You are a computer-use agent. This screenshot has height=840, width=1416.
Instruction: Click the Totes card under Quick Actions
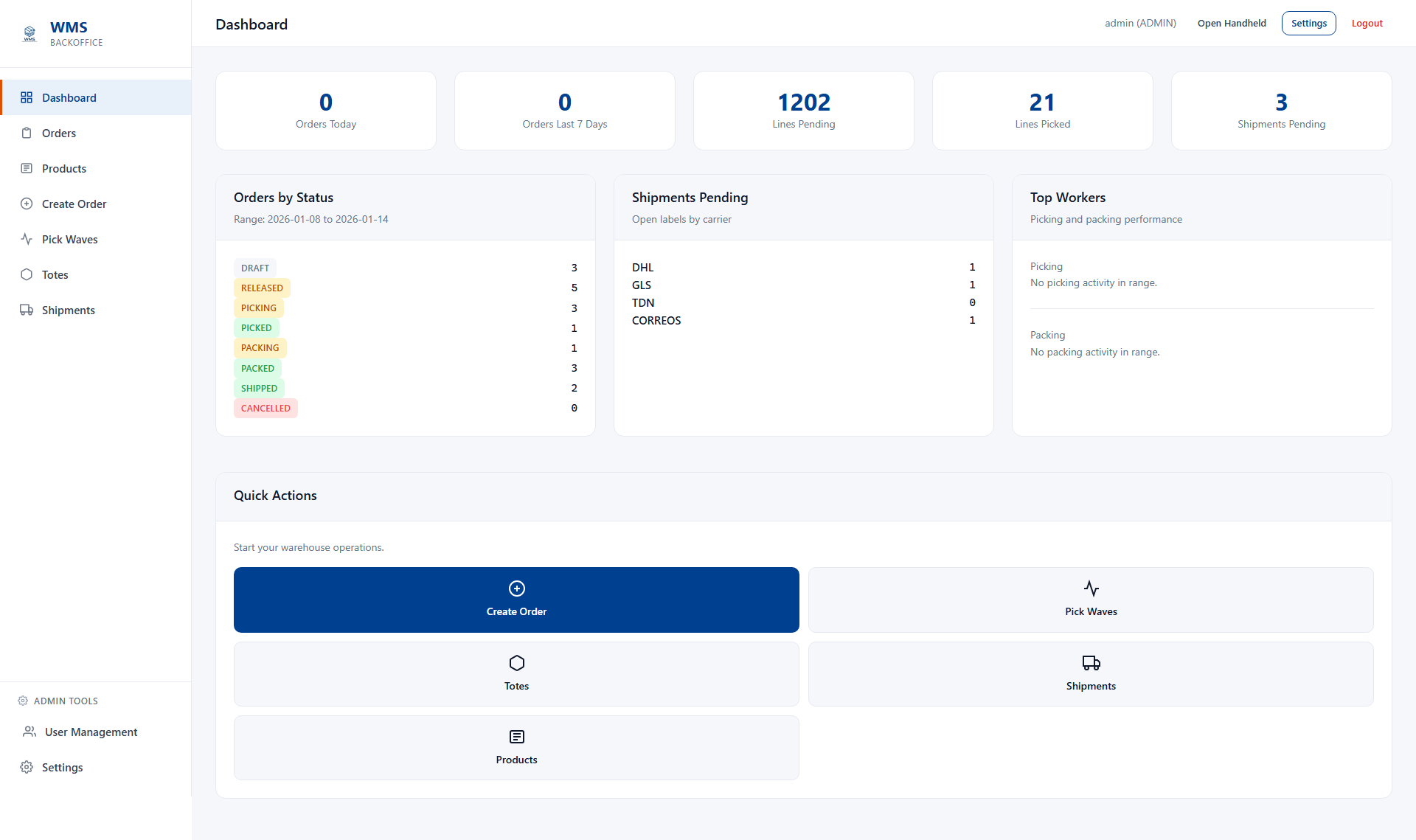(516, 673)
